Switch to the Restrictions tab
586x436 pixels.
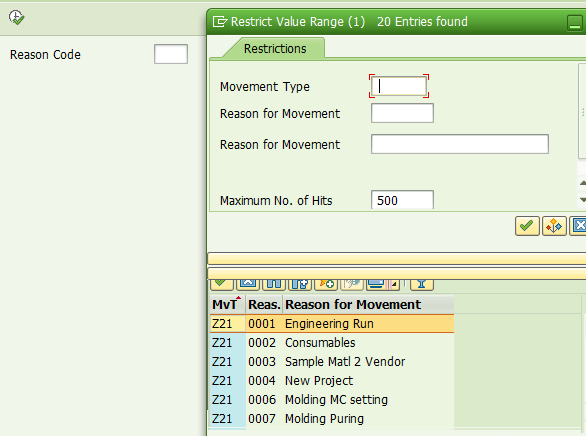[x=275, y=49]
